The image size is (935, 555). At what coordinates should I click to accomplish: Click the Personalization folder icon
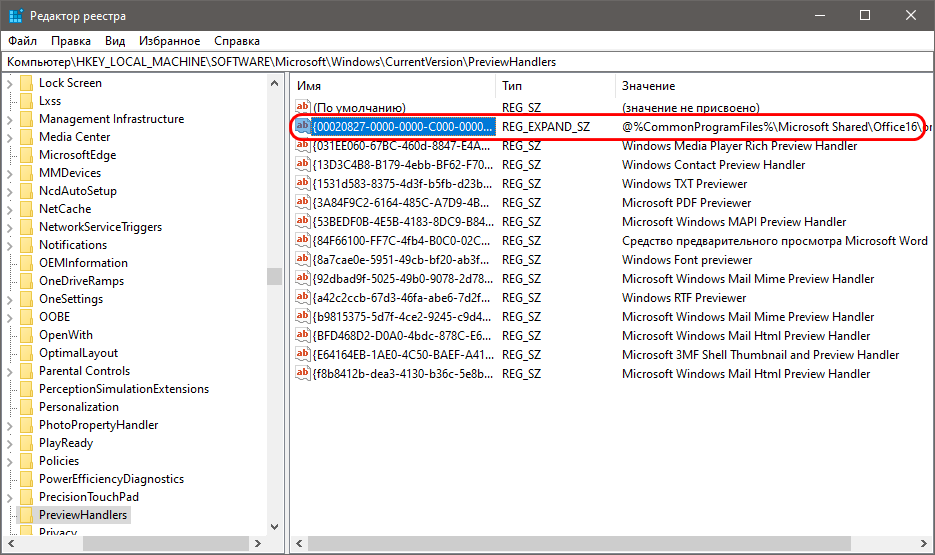[26, 407]
